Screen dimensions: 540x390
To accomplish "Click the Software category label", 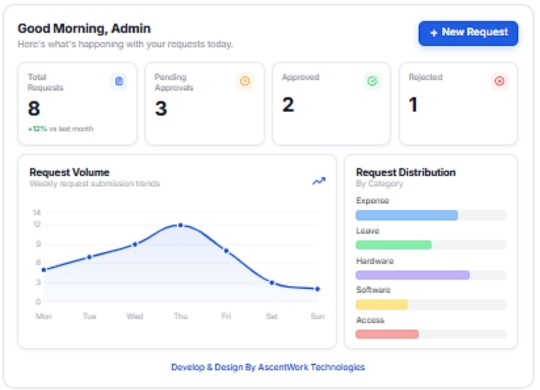I will (x=373, y=290).
